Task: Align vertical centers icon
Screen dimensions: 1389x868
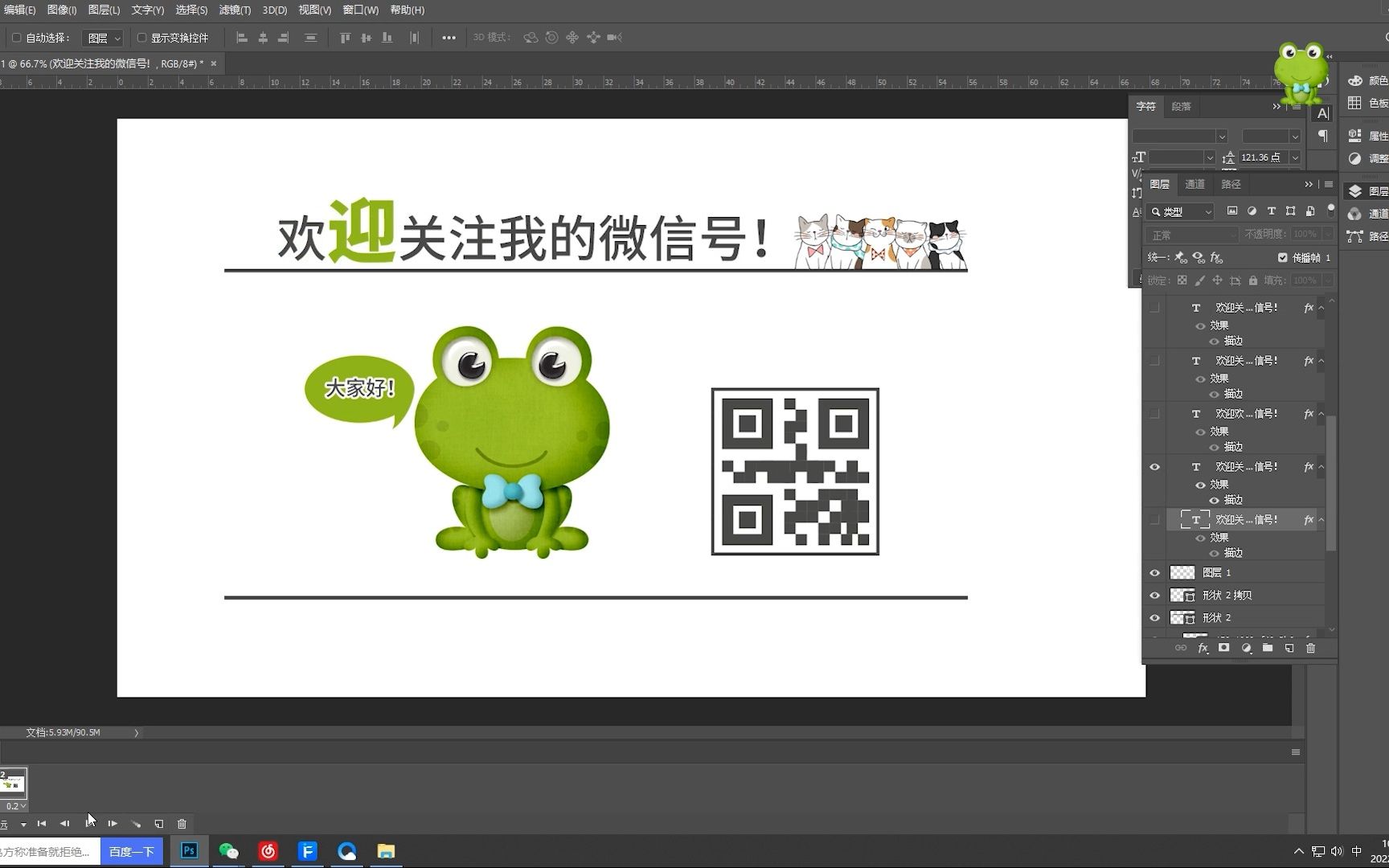Action: coord(366,38)
